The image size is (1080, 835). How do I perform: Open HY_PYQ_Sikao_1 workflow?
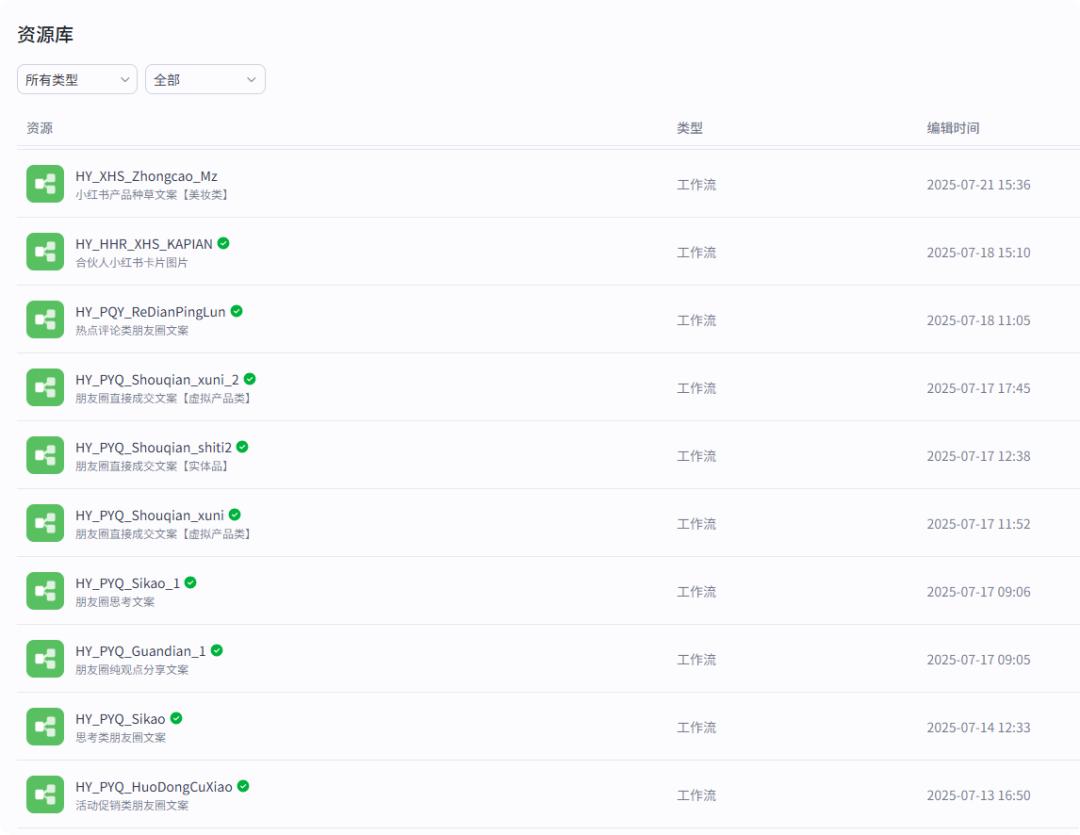pos(127,584)
